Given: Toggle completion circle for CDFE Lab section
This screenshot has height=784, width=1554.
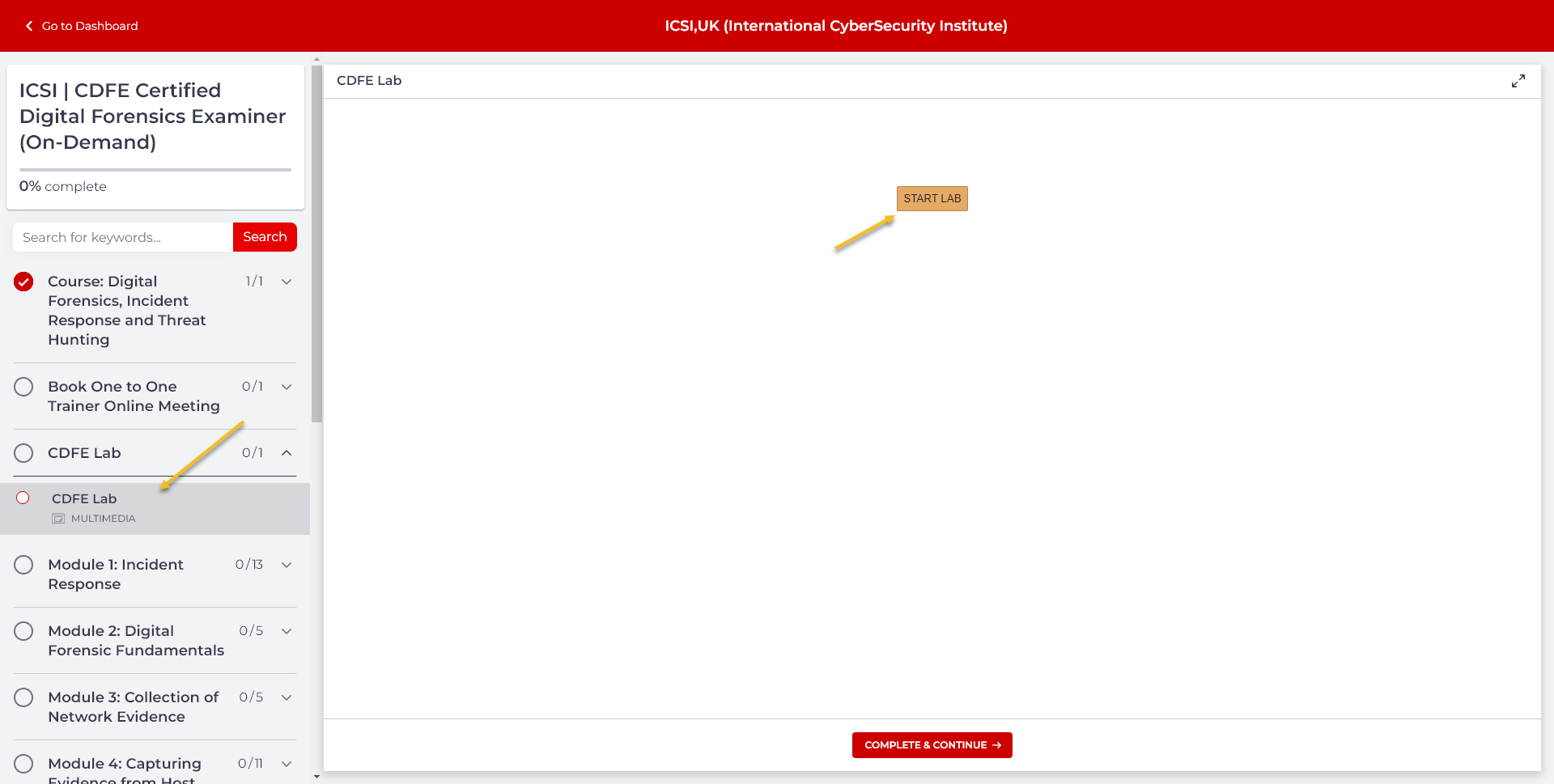Looking at the screenshot, I should tap(23, 453).
